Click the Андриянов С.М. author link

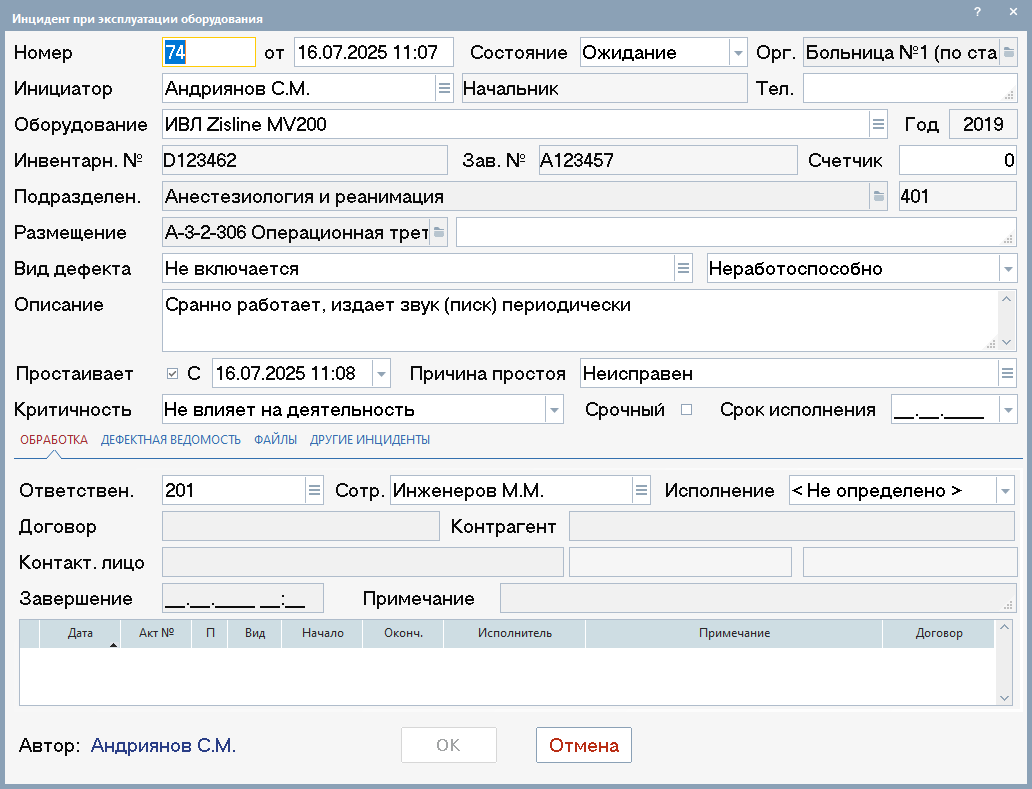[x=163, y=745]
